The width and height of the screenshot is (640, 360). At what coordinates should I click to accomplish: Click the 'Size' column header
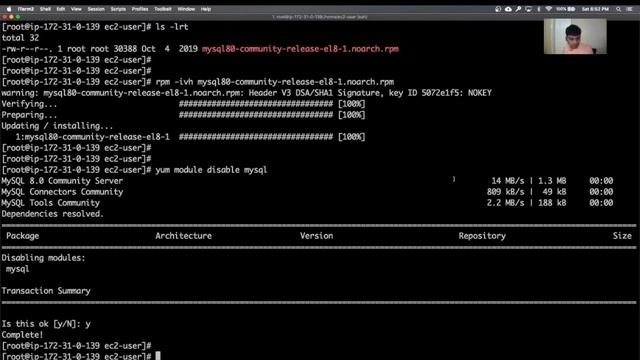[x=622, y=236]
